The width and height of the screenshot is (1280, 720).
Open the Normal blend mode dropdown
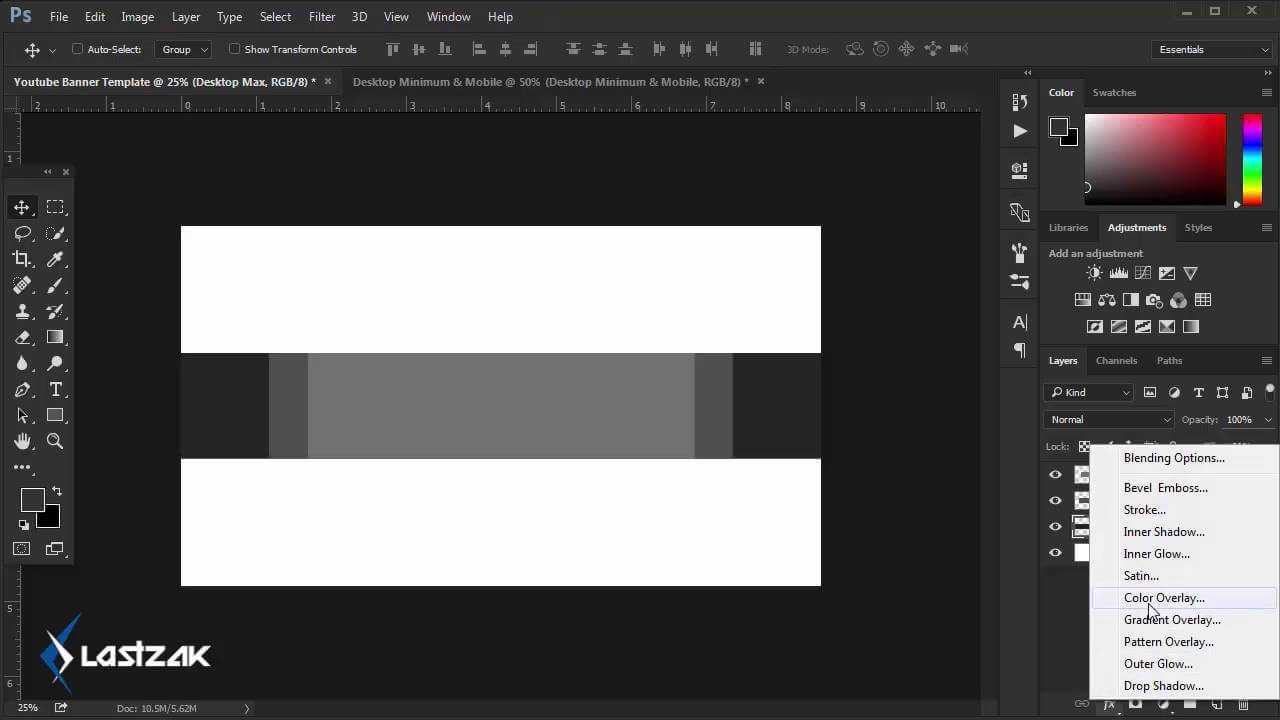pos(1108,420)
